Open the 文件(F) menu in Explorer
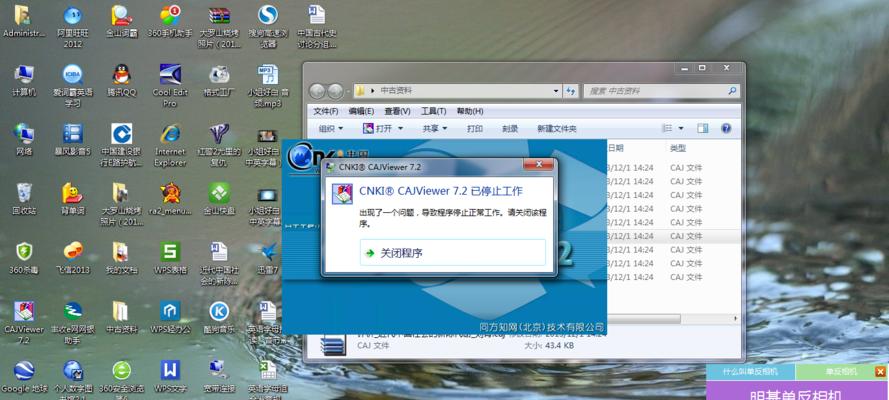The image size is (889, 400). pyautogui.click(x=326, y=111)
